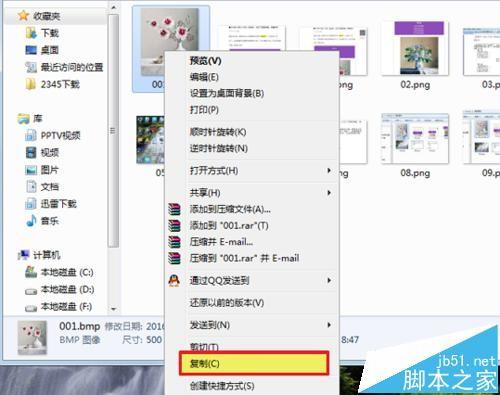The height and width of the screenshot is (395, 500).
Task: Click the 08.png file name
Action: tap(415, 173)
